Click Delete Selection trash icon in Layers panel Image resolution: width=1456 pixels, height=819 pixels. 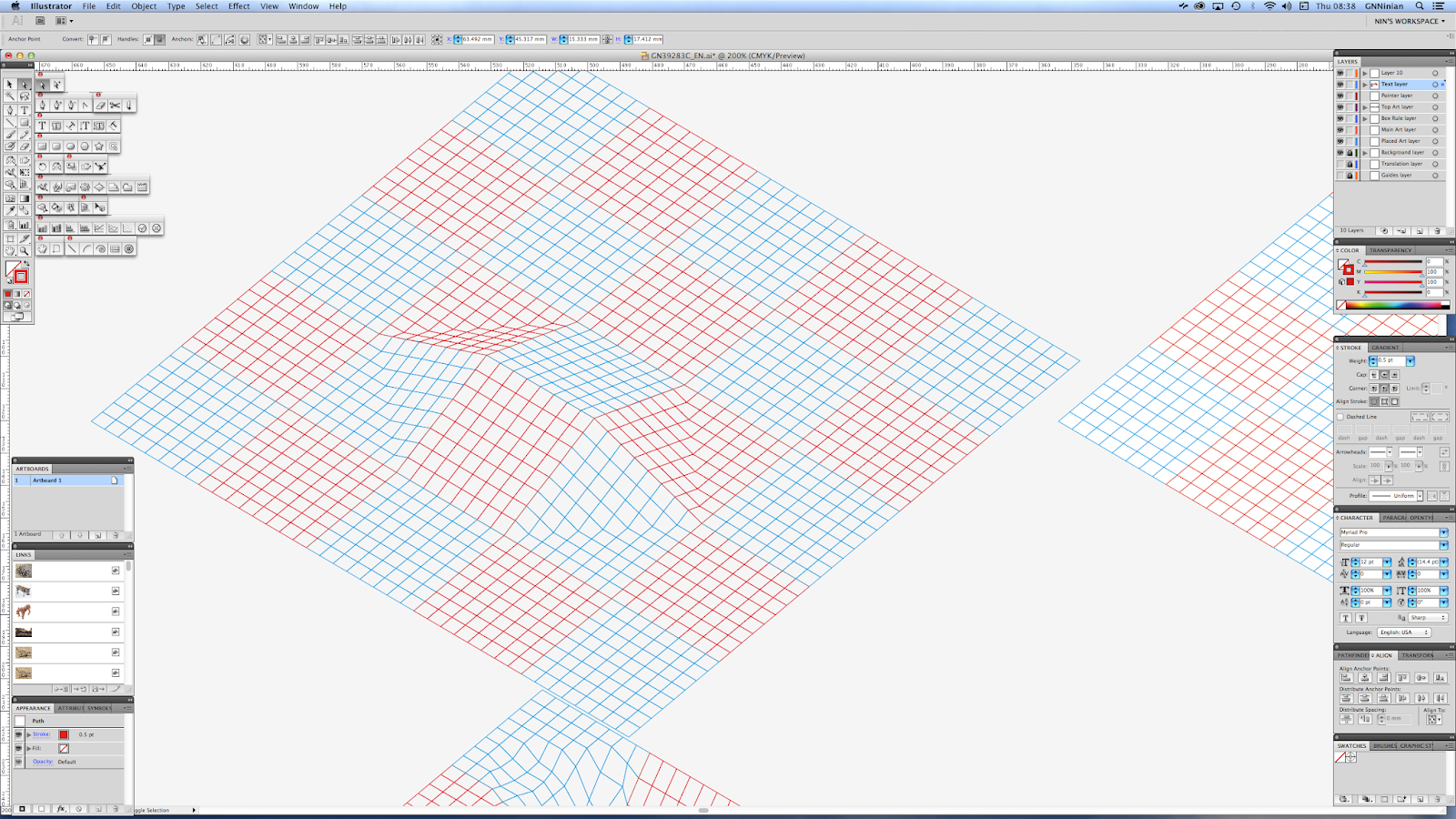[1438, 231]
